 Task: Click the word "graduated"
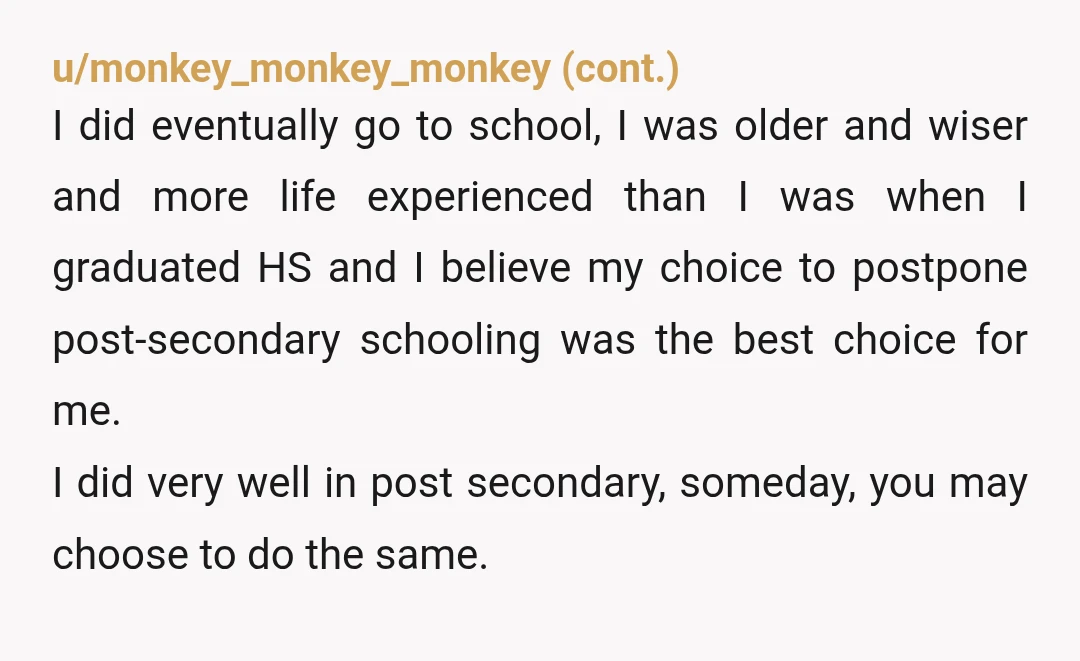146,269
